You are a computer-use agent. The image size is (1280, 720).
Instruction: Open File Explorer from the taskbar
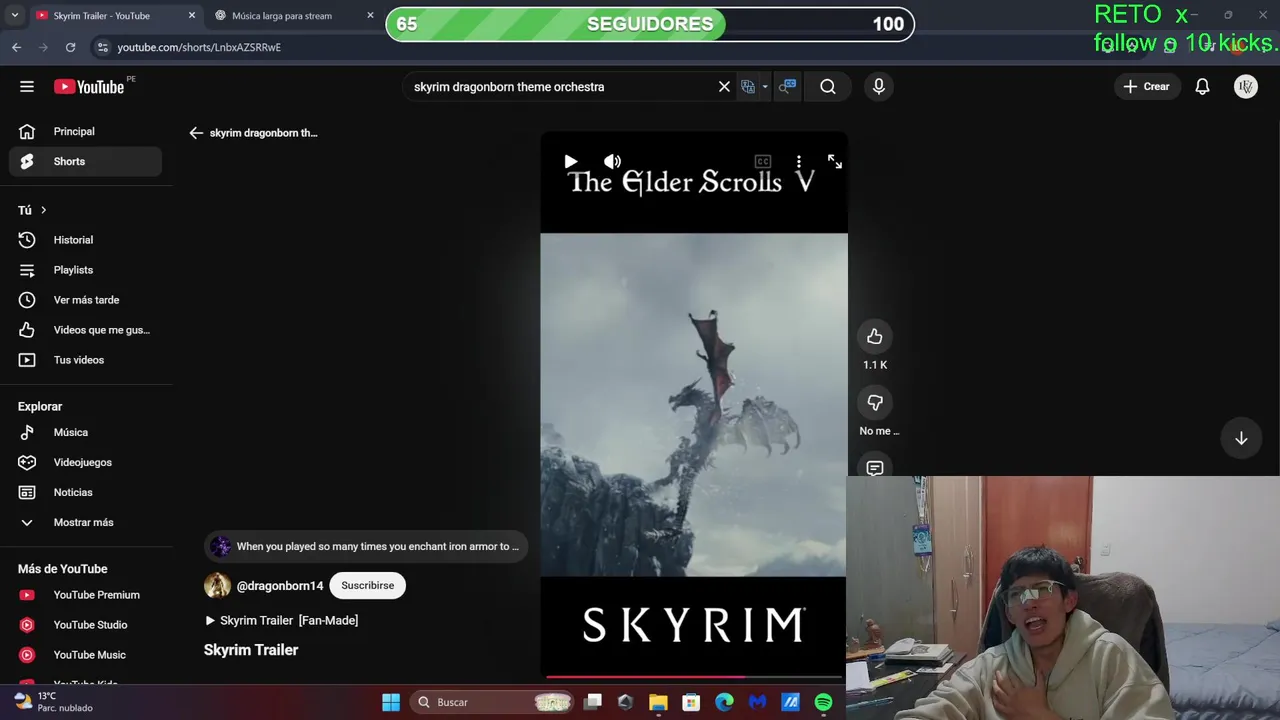658,702
